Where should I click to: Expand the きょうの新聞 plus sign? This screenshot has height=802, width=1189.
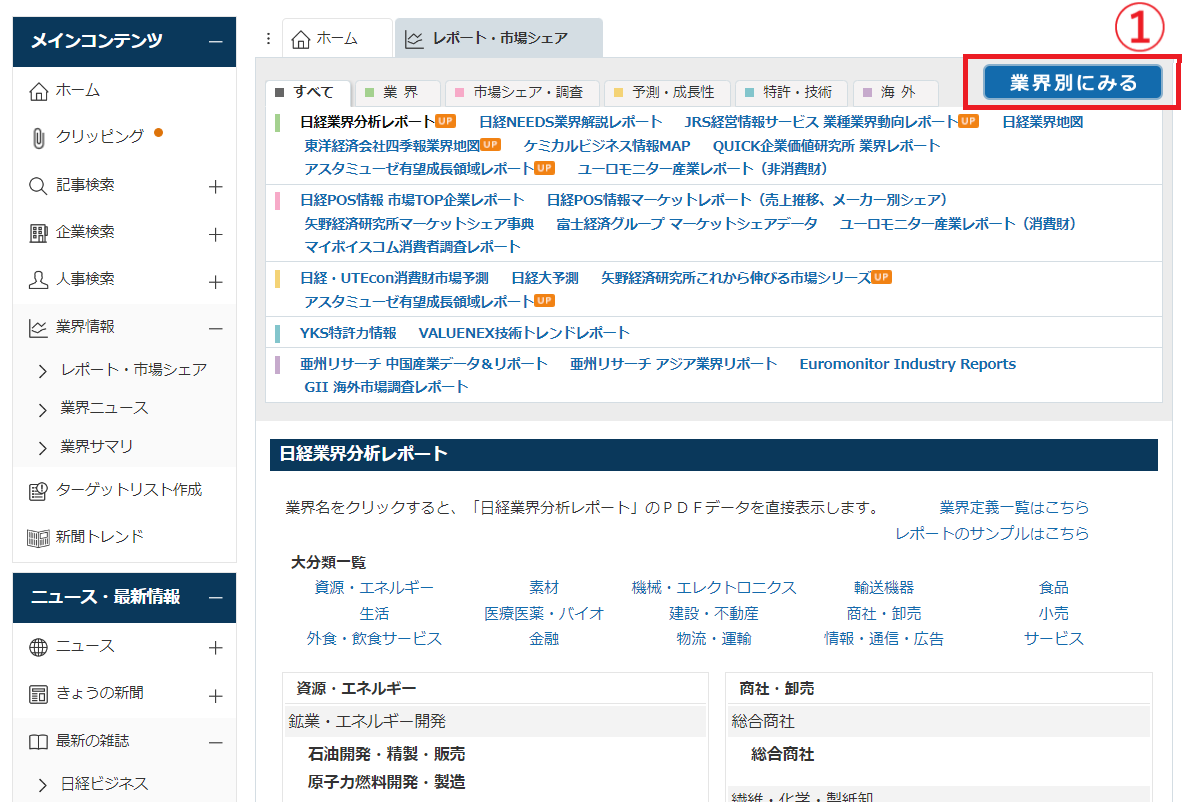[x=215, y=695]
